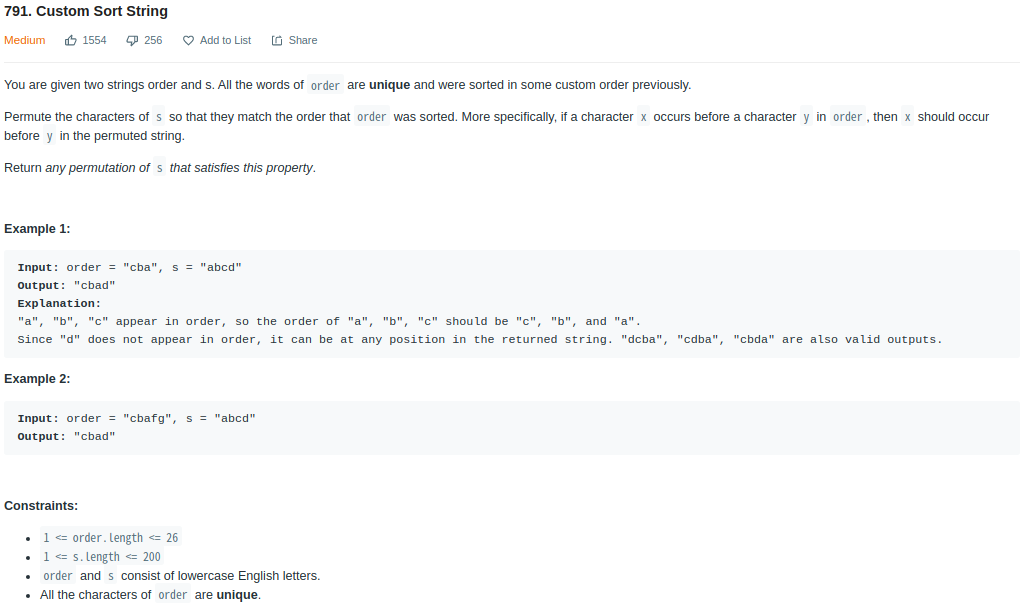Viewport: 1029px width, 607px height.
Task: Click the s.length <= 200 constraint
Action: [x=101, y=557]
